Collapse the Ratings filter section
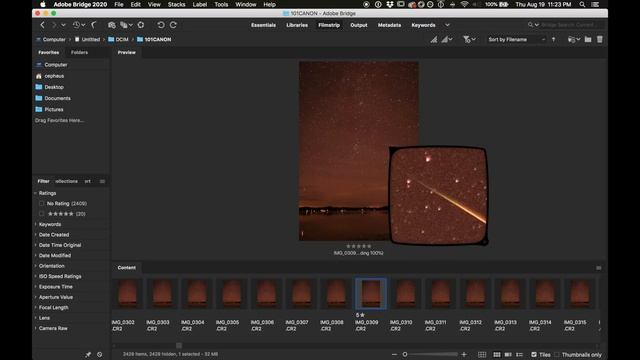This screenshot has width=640, height=360. click(36, 193)
